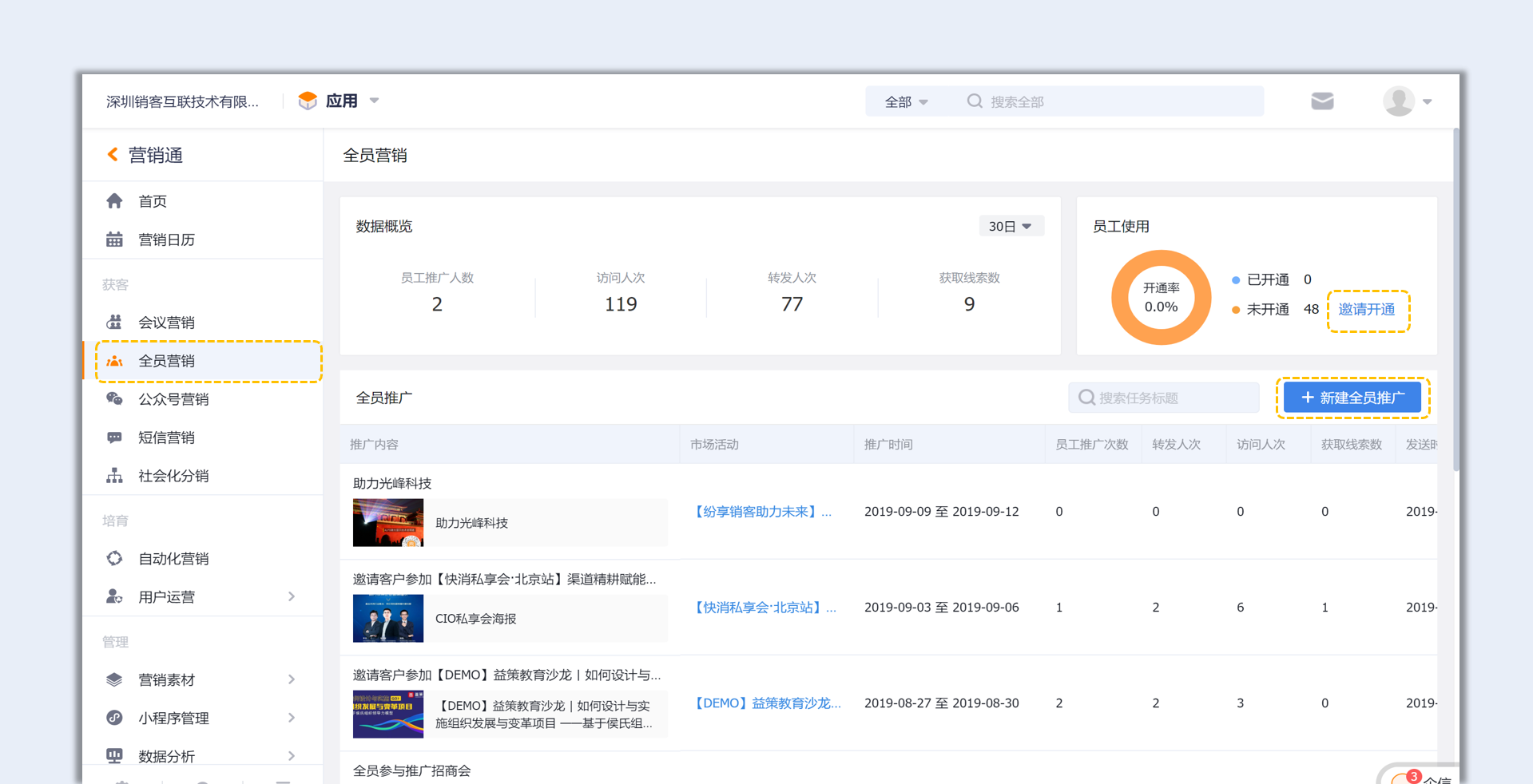Open the 应用 dropdown arrow
Screen dimensions: 1533x784
point(374,101)
